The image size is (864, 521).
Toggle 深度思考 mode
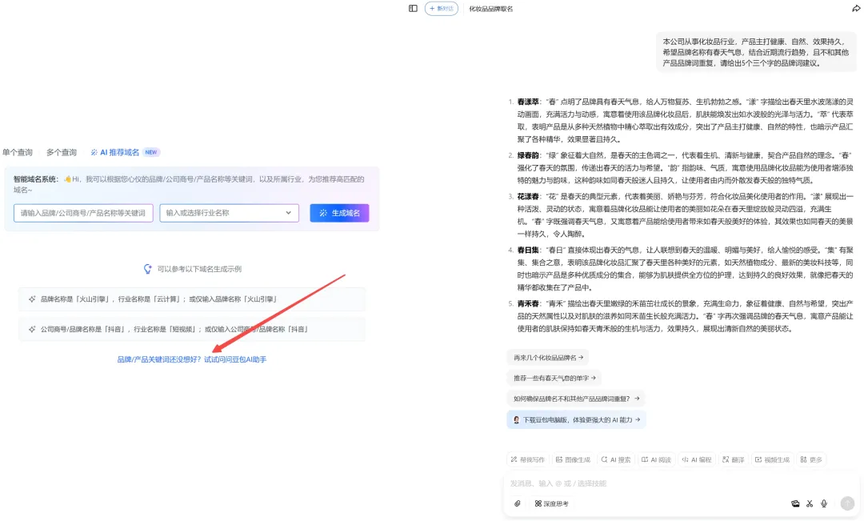tap(552, 503)
